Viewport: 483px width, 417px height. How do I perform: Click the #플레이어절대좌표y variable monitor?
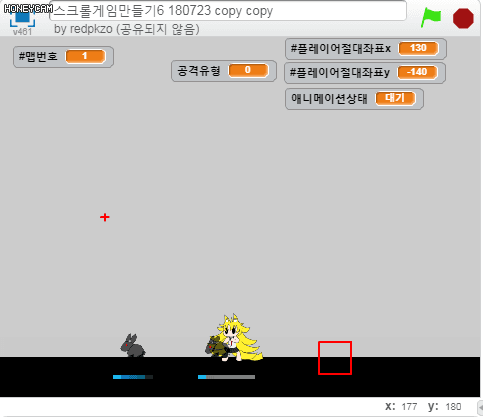[365, 73]
